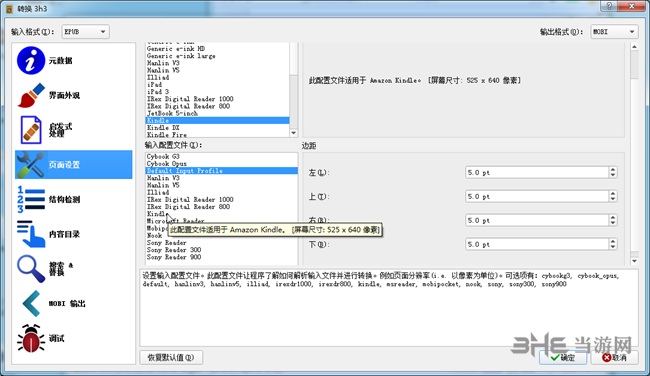This screenshot has height=376, width=650.
Task: Click the 取消 cancel button
Action: [614, 357]
